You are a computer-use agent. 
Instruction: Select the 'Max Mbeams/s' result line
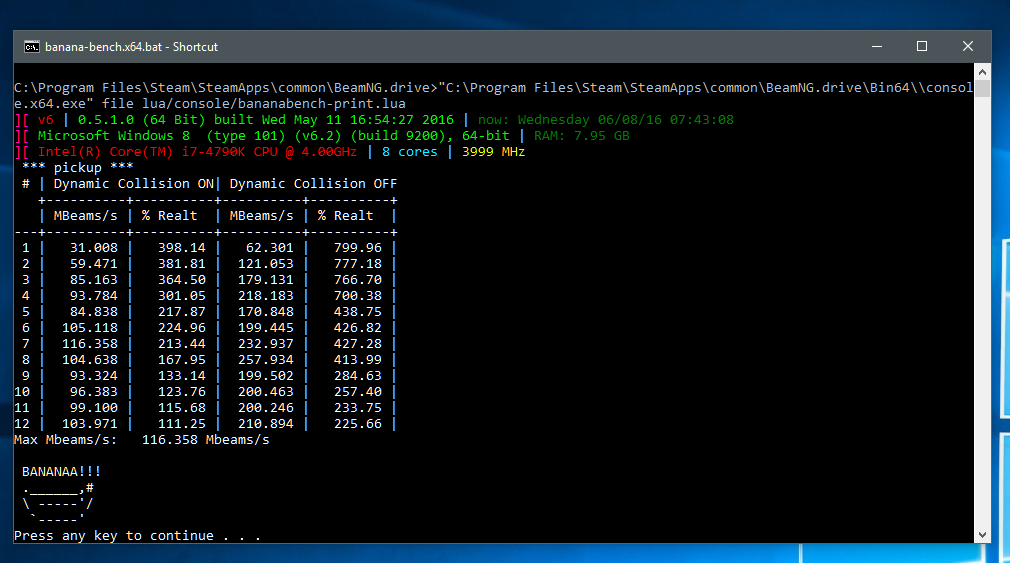coord(142,440)
